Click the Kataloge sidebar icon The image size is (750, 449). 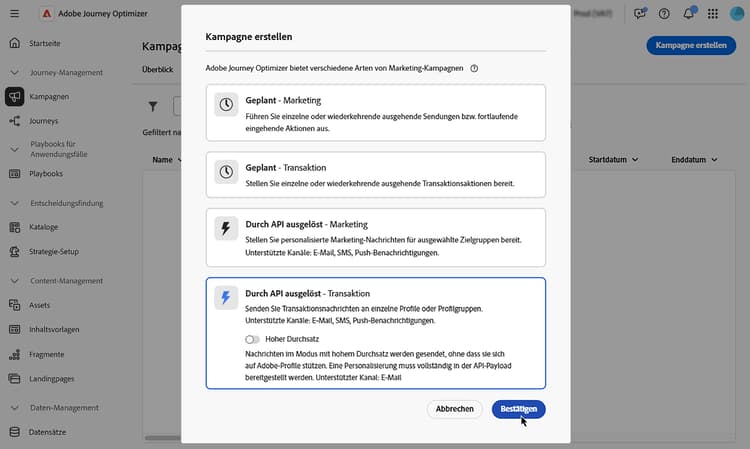pos(15,227)
